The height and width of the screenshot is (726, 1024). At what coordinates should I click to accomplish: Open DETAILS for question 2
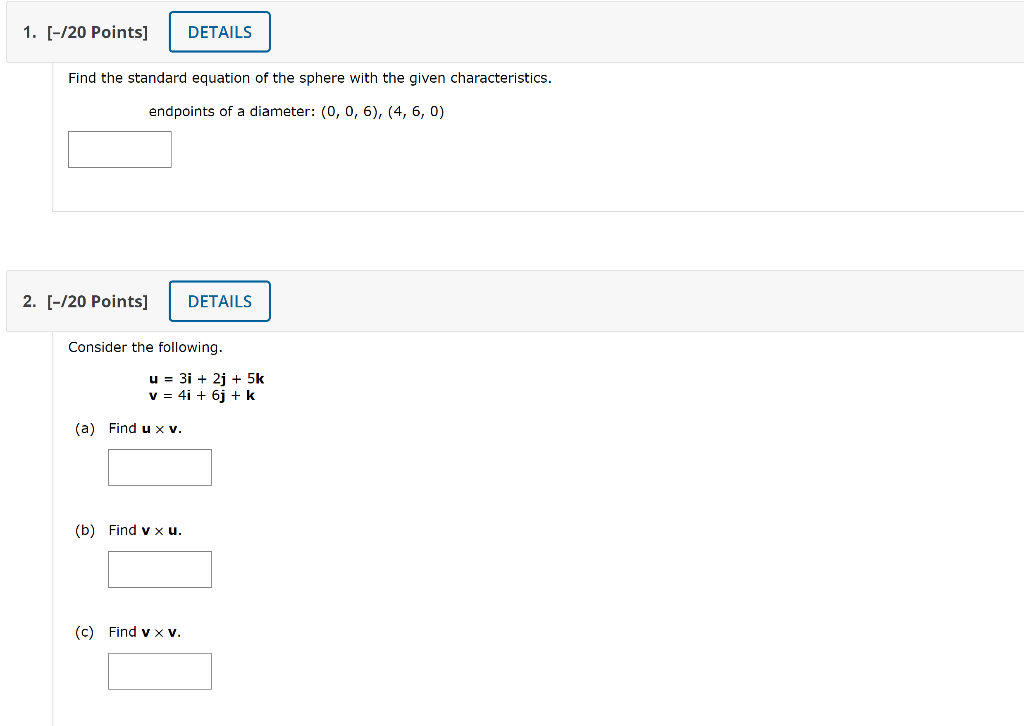[219, 300]
